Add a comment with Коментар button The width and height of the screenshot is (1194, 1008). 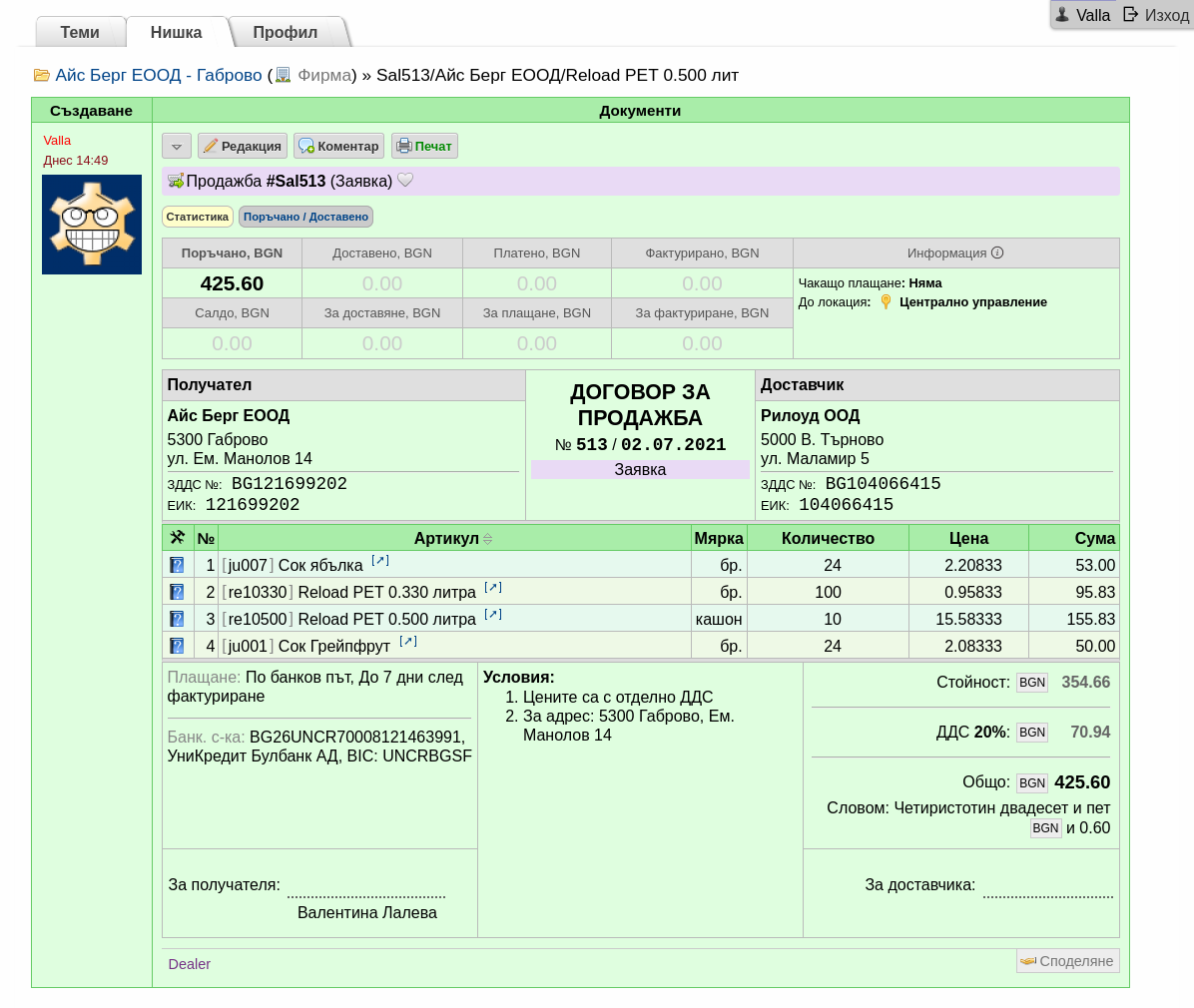[338, 146]
